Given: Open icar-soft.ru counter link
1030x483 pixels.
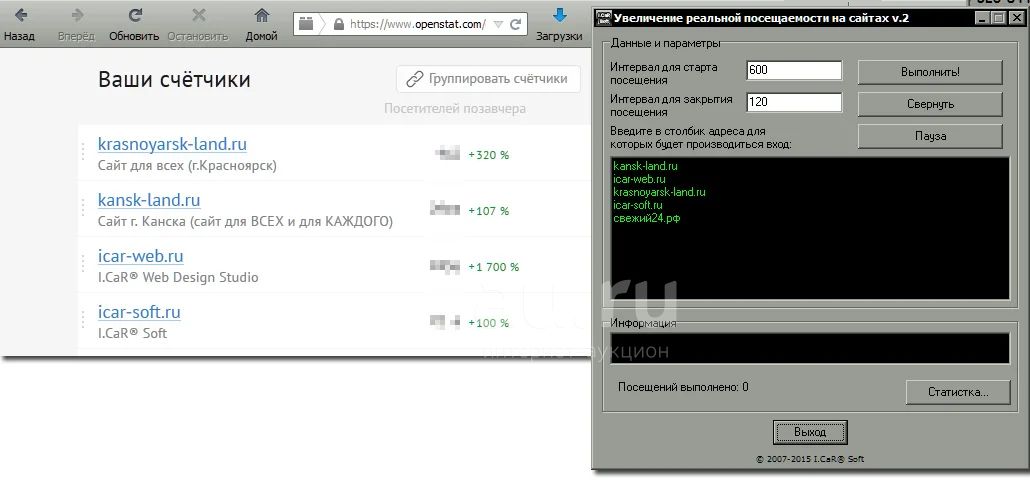Looking at the screenshot, I should pyautogui.click(x=139, y=312).
